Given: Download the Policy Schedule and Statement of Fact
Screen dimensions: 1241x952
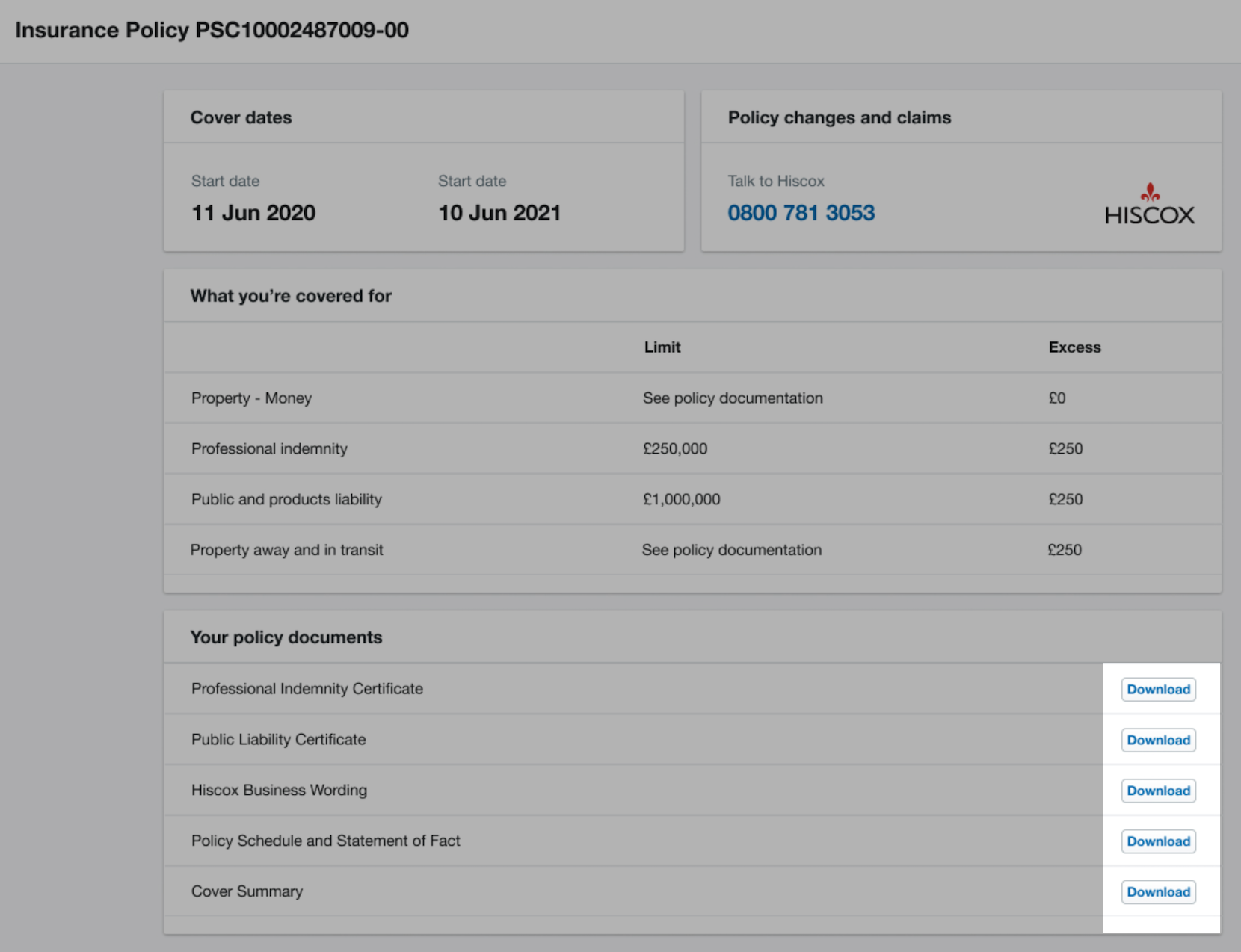Looking at the screenshot, I should (1158, 841).
